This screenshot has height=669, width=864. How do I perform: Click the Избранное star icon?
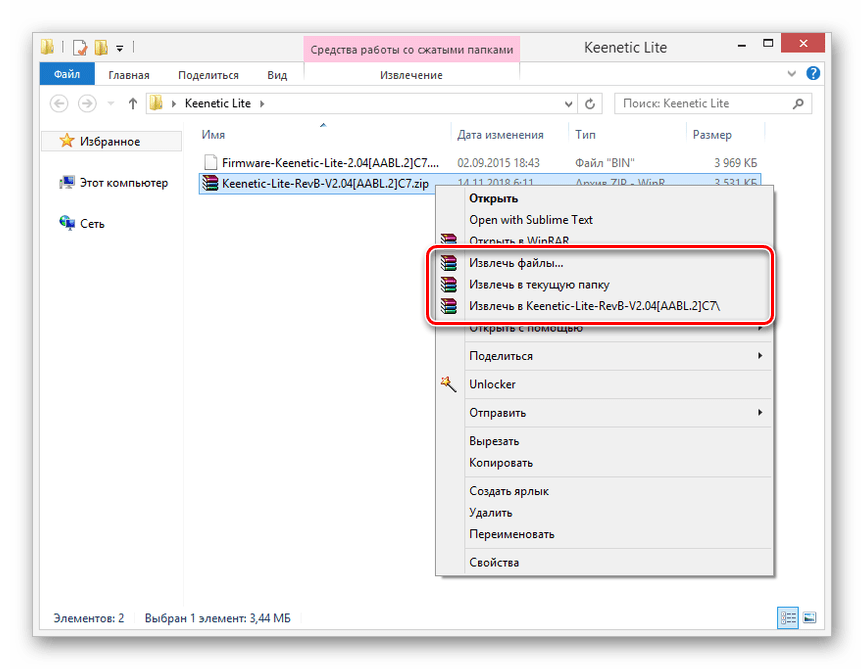pos(67,141)
